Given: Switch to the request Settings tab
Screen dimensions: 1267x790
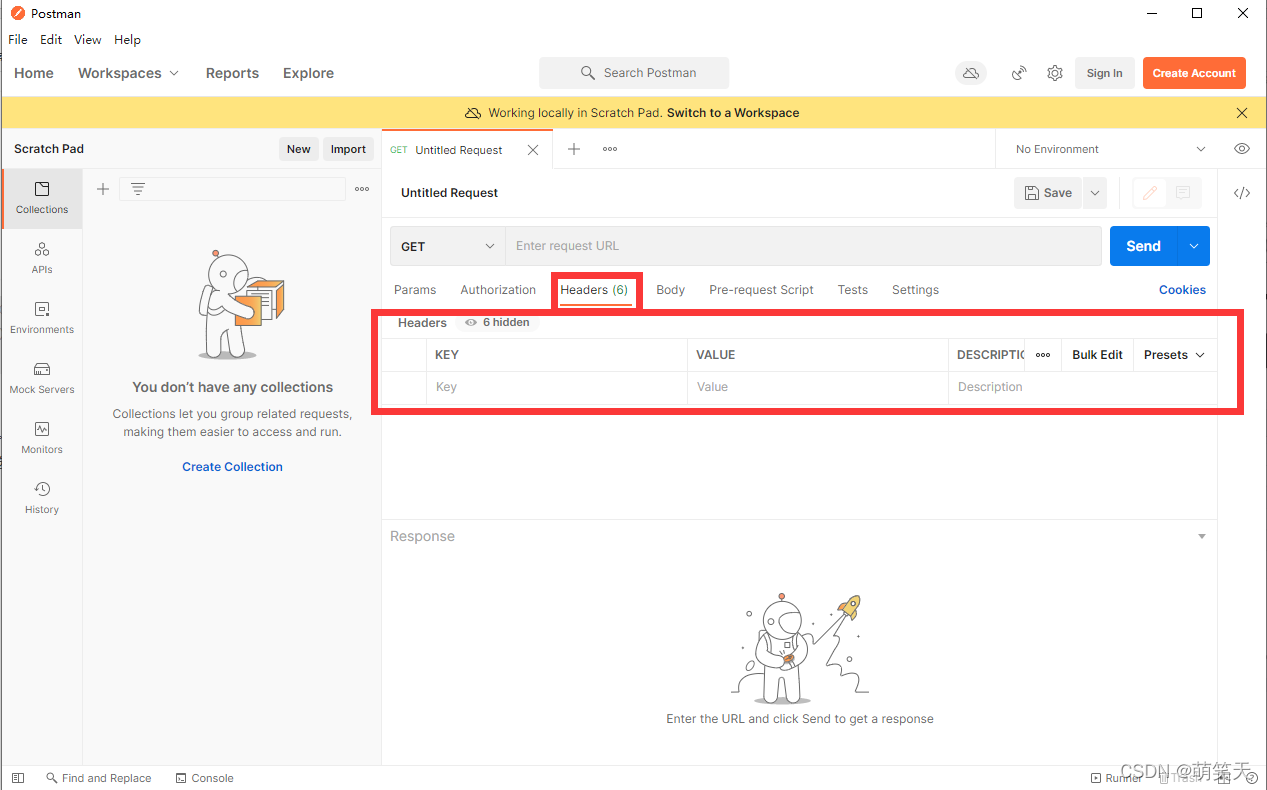Looking at the screenshot, I should pos(915,290).
